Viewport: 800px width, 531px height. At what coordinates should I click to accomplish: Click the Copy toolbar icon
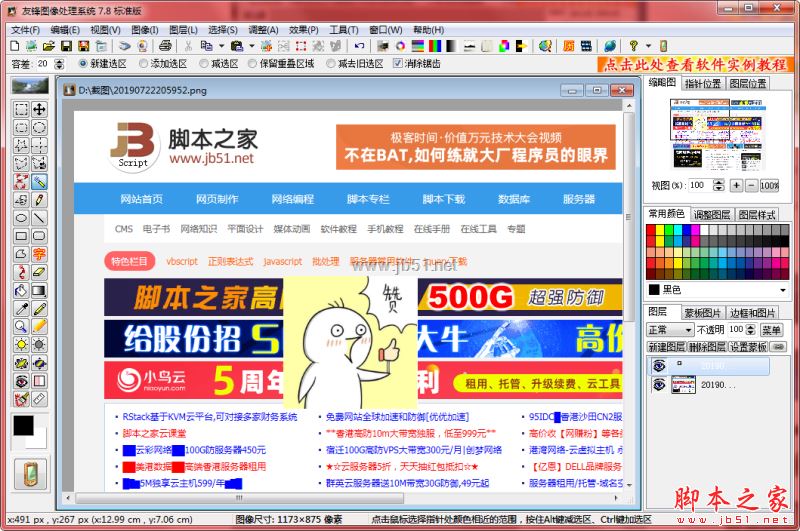tap(206, 46)
